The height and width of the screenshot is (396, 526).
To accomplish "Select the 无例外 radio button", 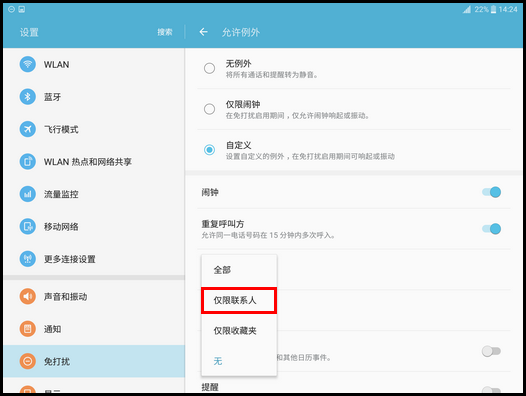I will coord(209,68).
